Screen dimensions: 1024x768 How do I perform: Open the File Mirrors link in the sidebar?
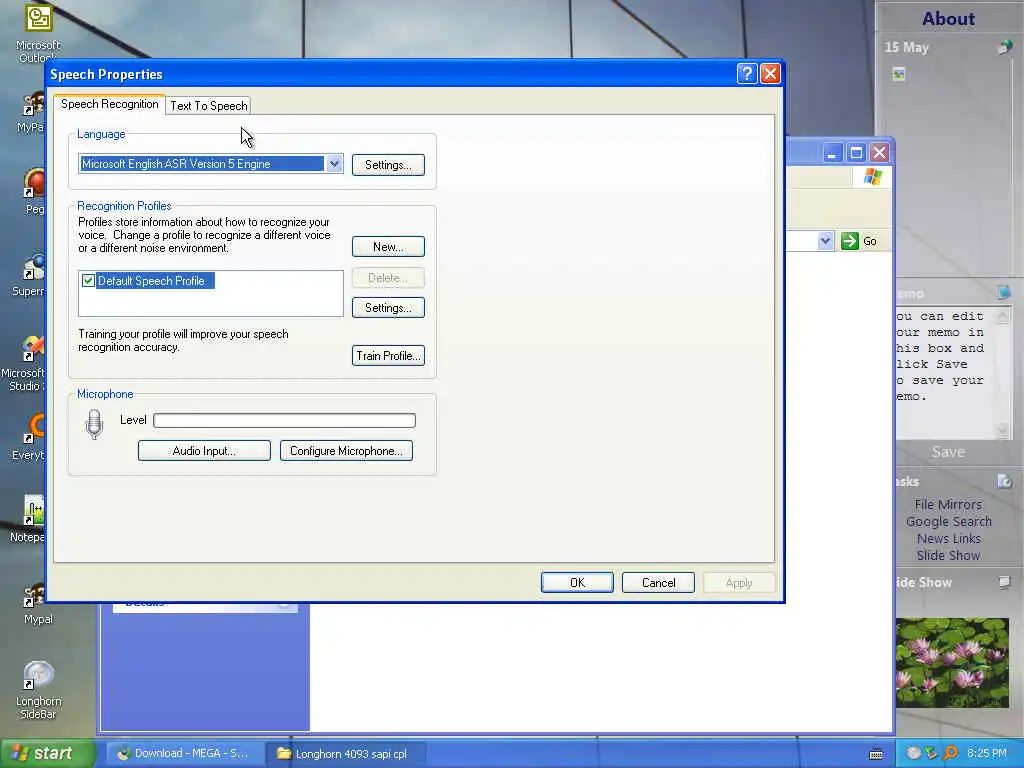pos(948,504)
